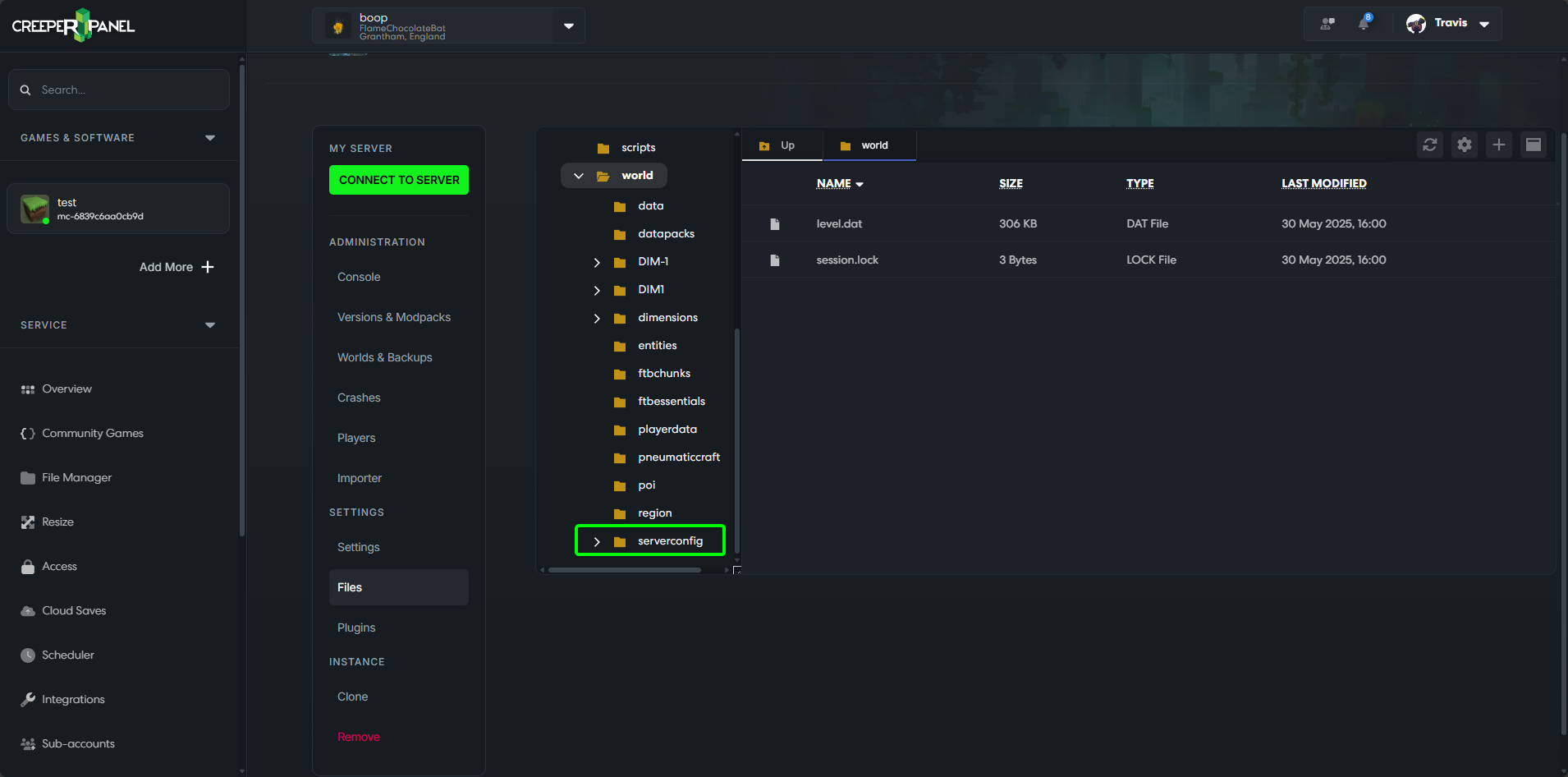Collapse the world folder tree

[x=578, y=175]
